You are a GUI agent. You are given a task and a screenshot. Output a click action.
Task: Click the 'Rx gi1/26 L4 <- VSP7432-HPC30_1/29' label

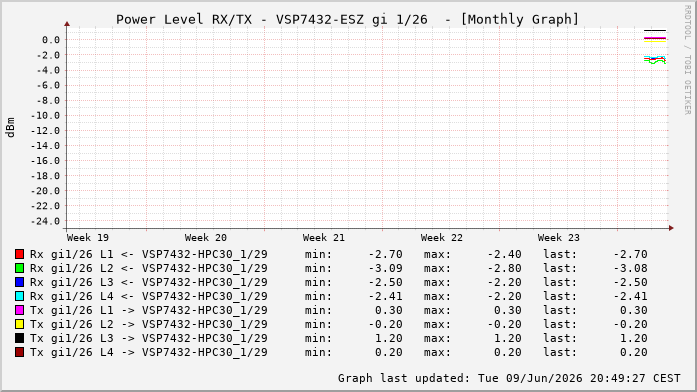click(148, 296)
